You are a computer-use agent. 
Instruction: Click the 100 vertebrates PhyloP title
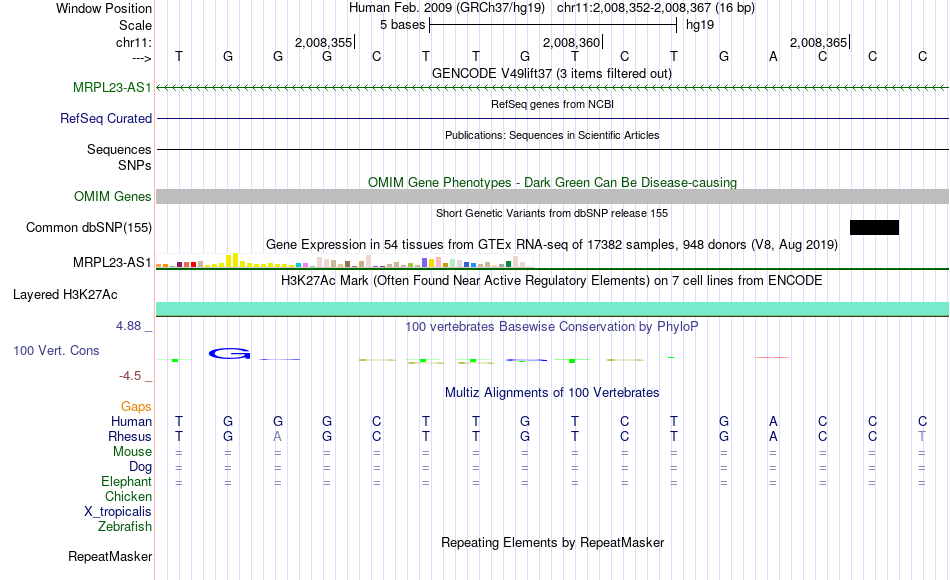tap(552, 327)
